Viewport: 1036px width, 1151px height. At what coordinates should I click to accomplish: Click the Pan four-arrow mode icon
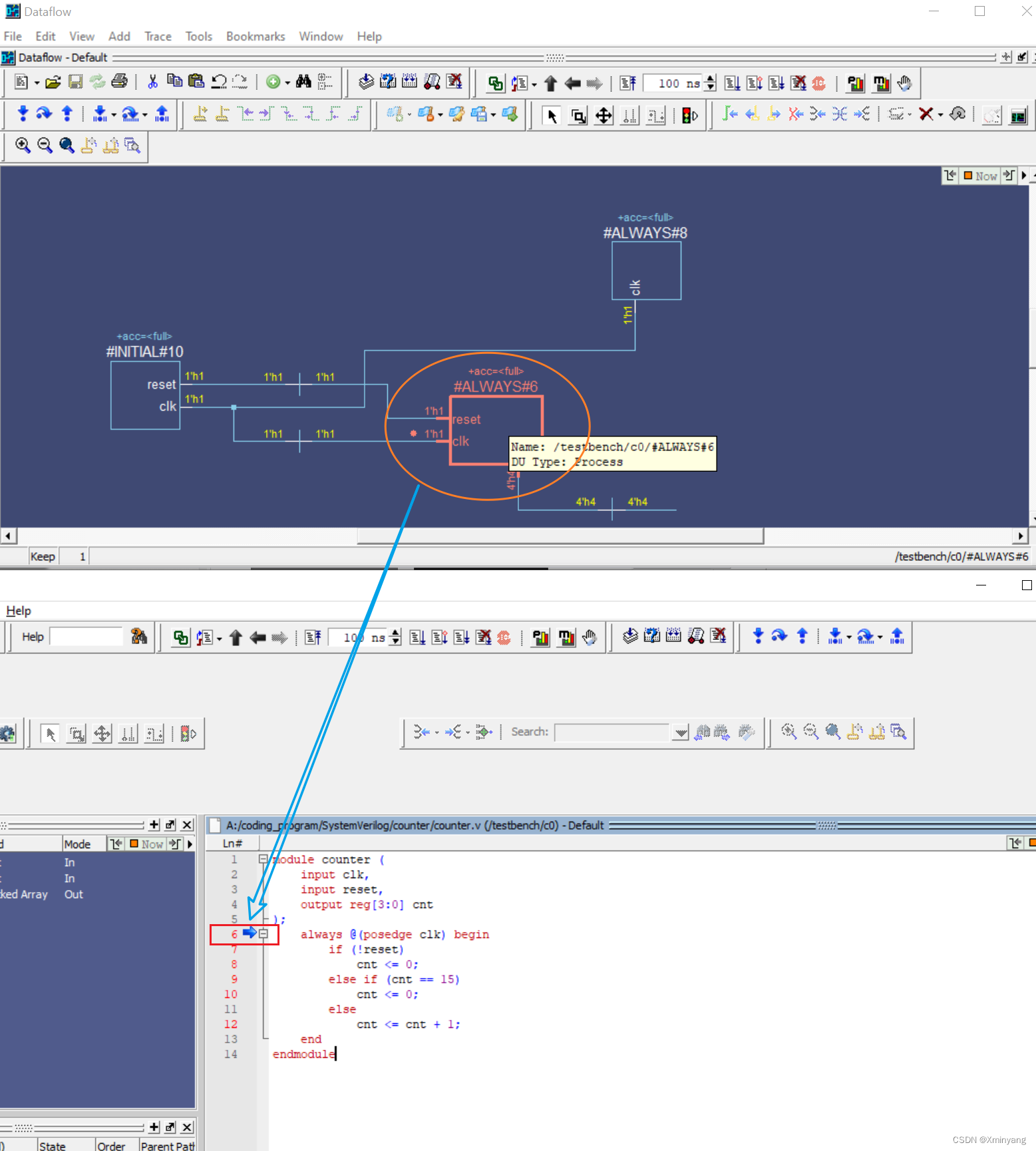coord(604,116)
